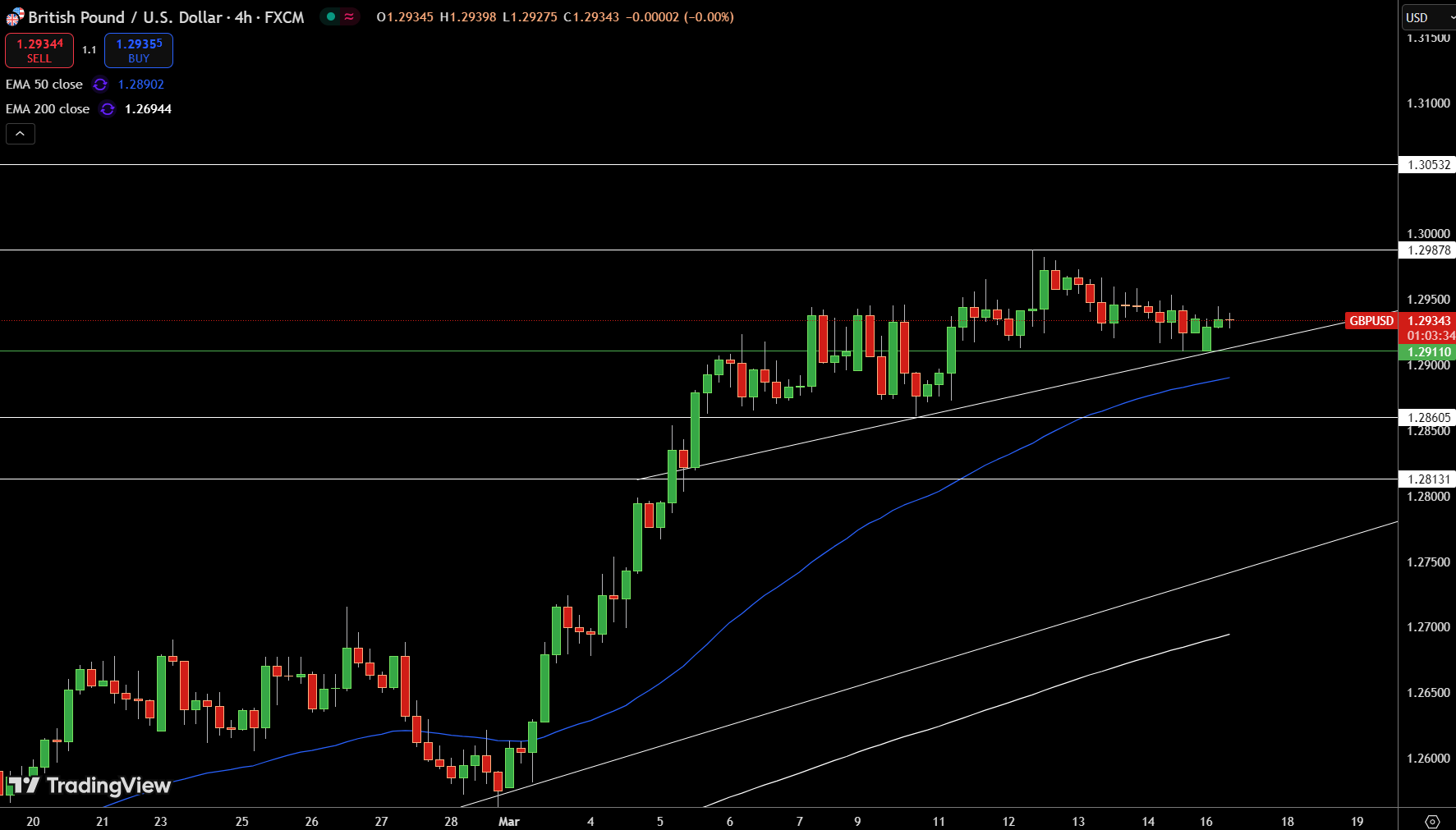Click the change value −0.00002 (−0.00%)
Screen dimensions: 1456x830
pos(680,17)
